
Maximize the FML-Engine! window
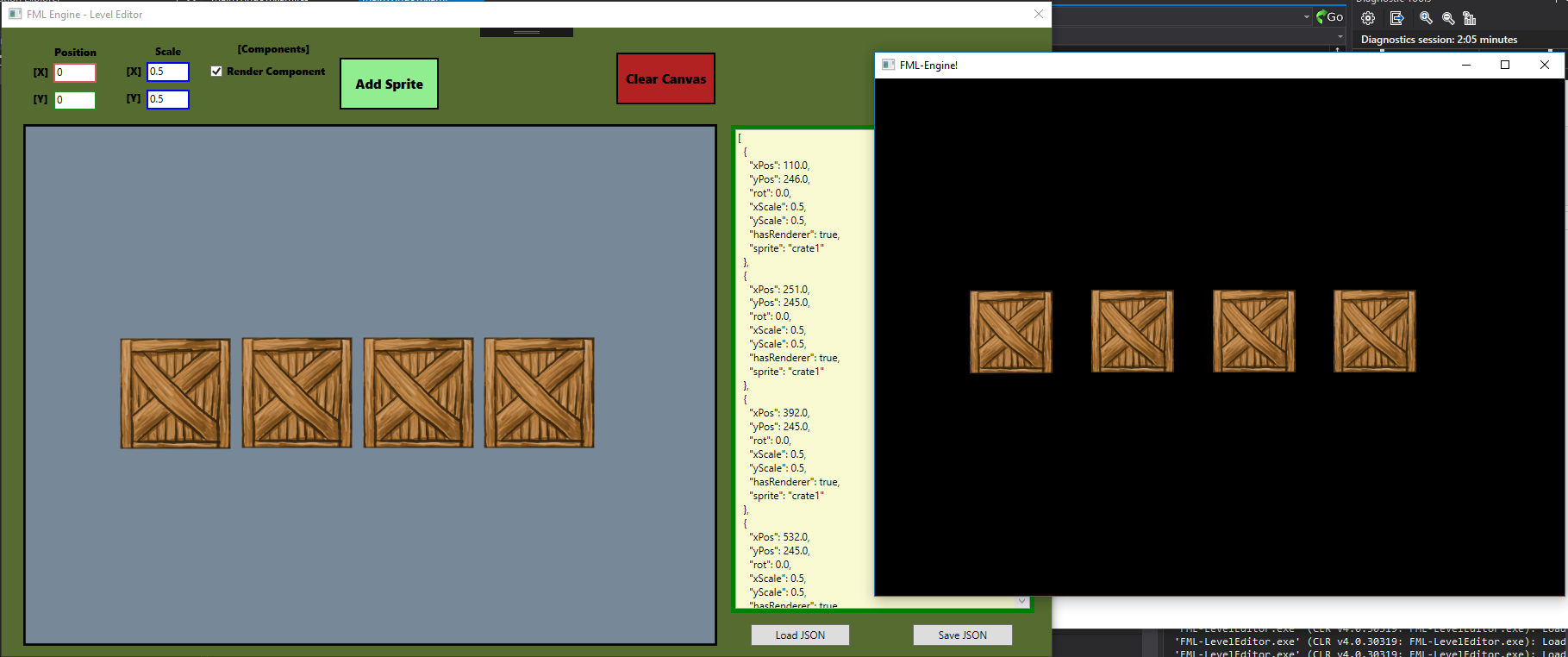tap(1505, 65)
